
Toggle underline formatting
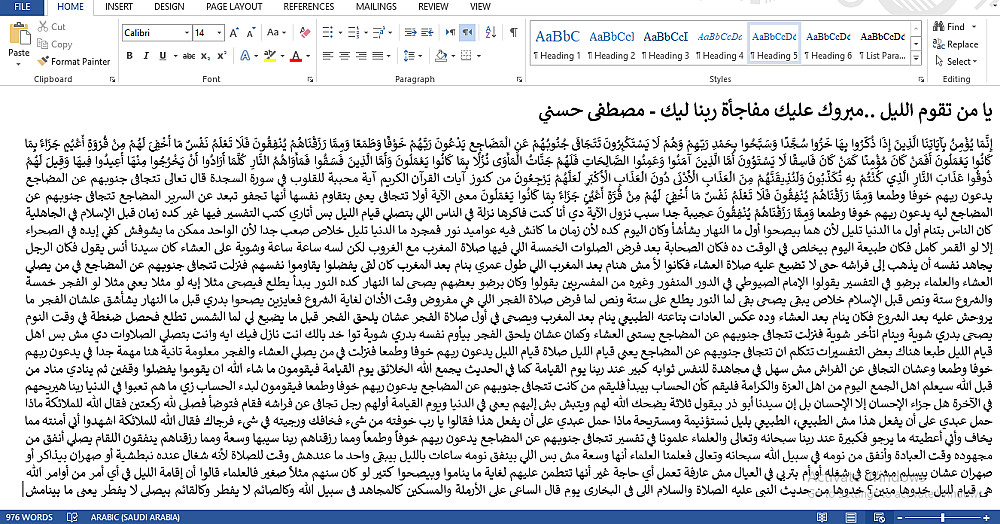pyautogui.click(x=163, y=56)
